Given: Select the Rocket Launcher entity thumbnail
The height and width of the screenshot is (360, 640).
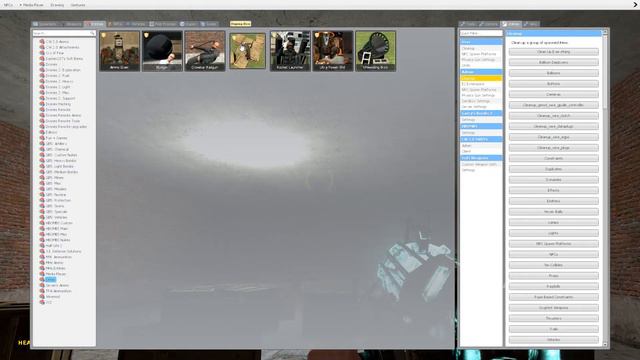Looking at the screenshot, I should (290, 51).
